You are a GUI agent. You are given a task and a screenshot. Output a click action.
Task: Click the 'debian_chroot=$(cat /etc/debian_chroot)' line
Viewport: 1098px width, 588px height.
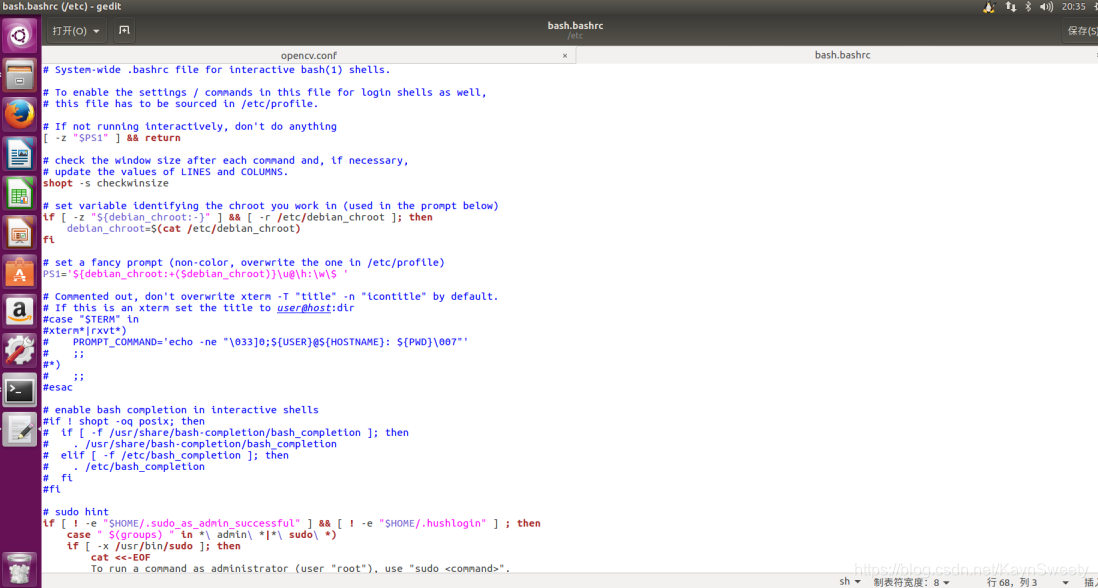(183, 229)
